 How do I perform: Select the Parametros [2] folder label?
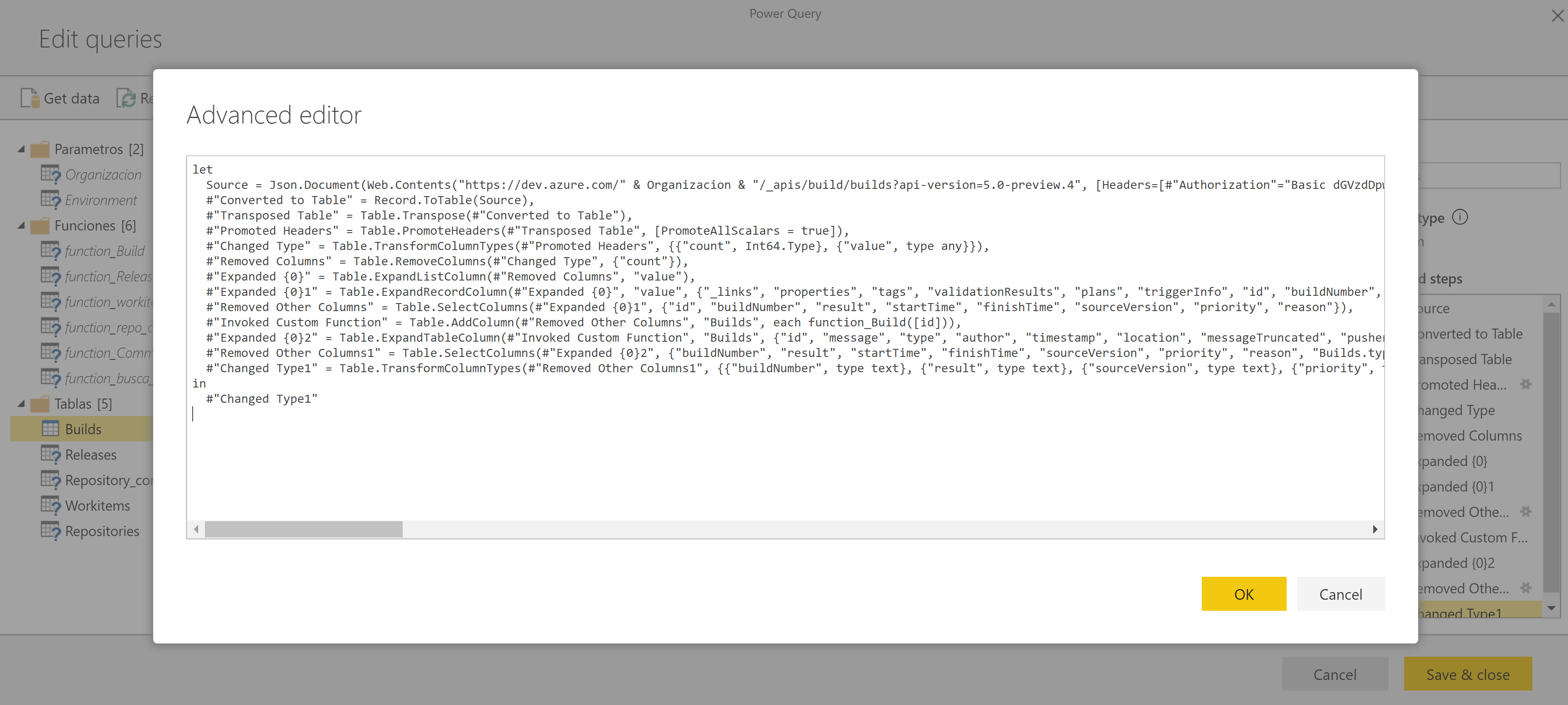tap(99, 149)
